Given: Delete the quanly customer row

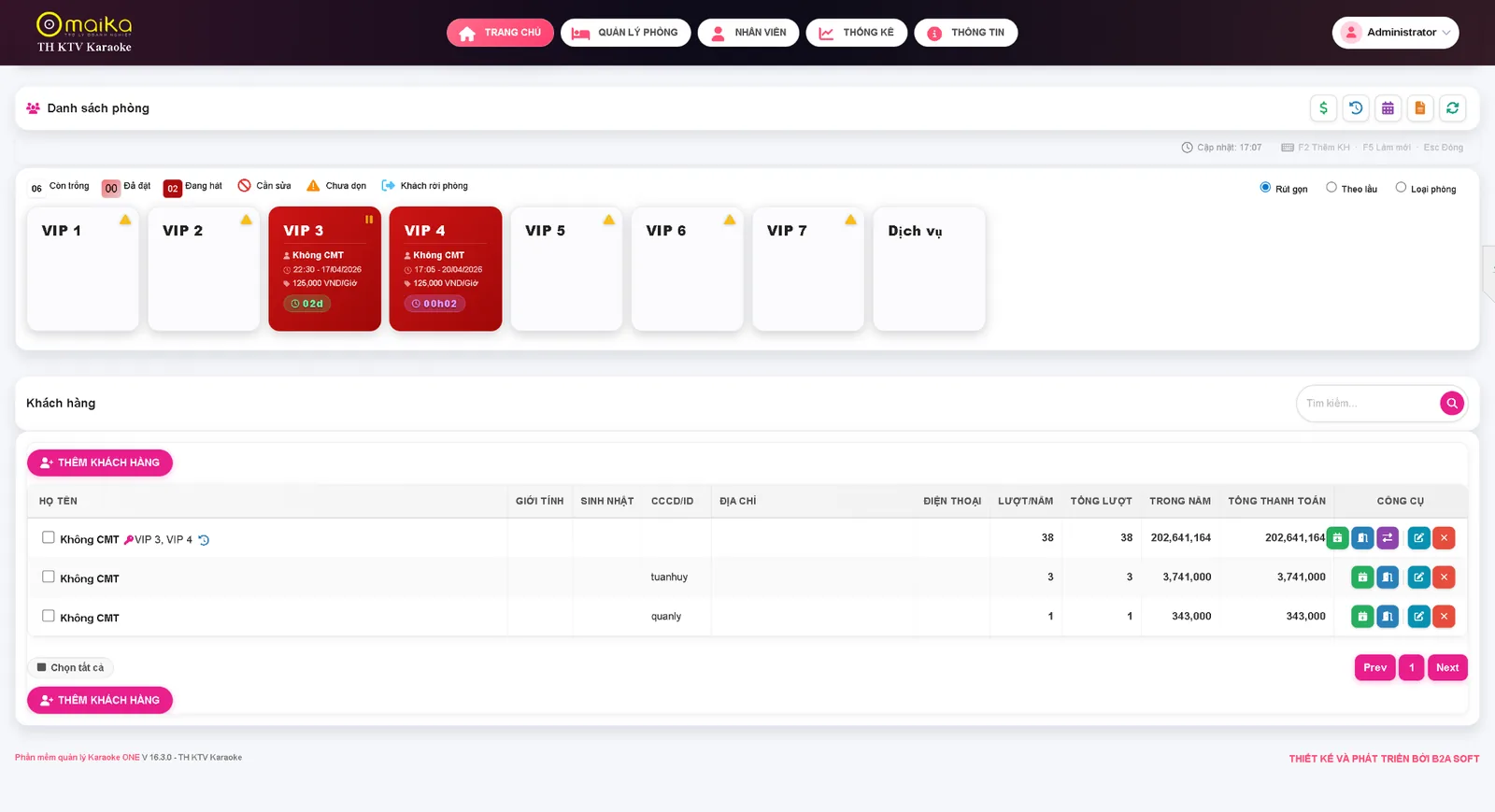Looking at the screenshot, I should (1444, 617).
